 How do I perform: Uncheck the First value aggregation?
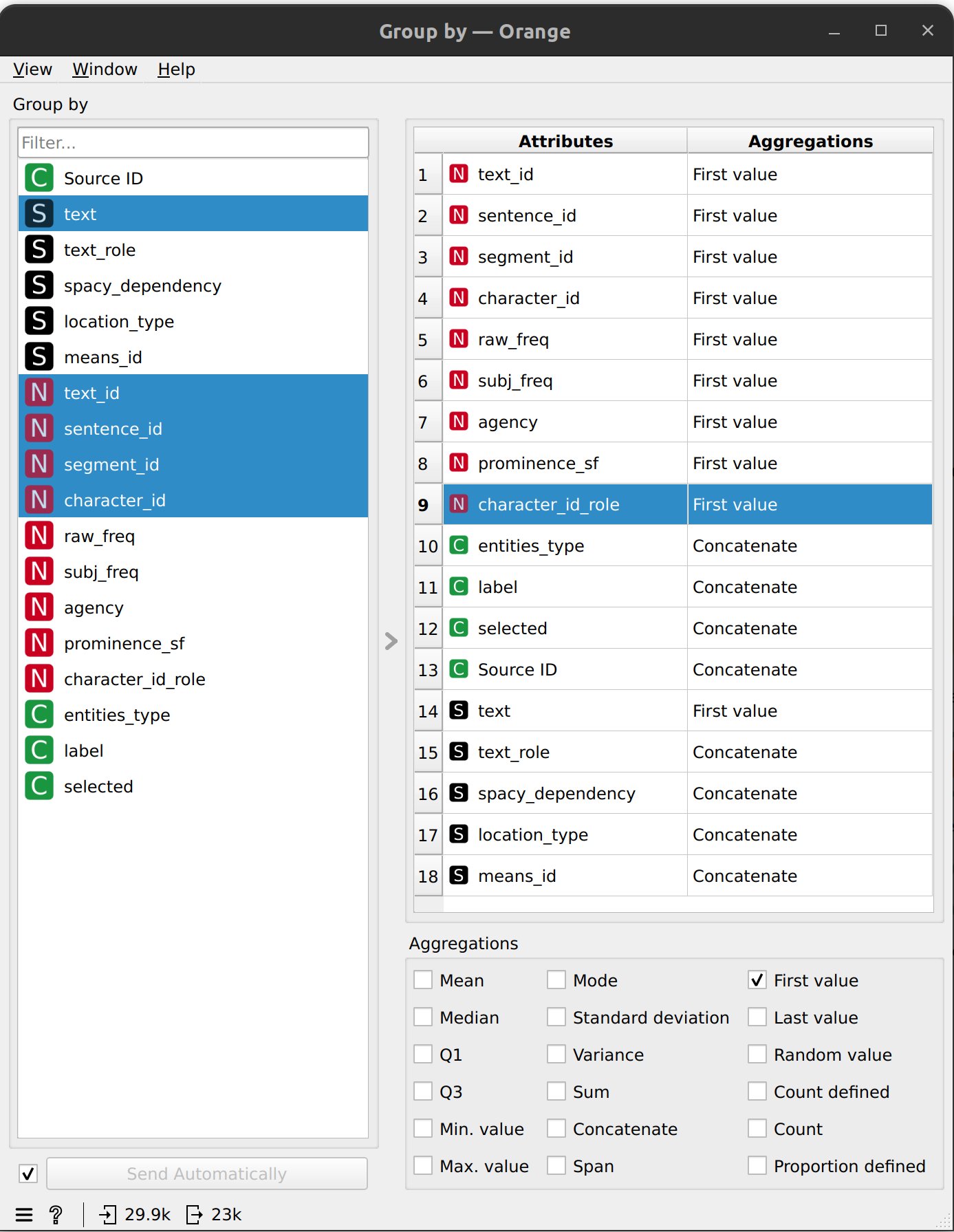757,980
